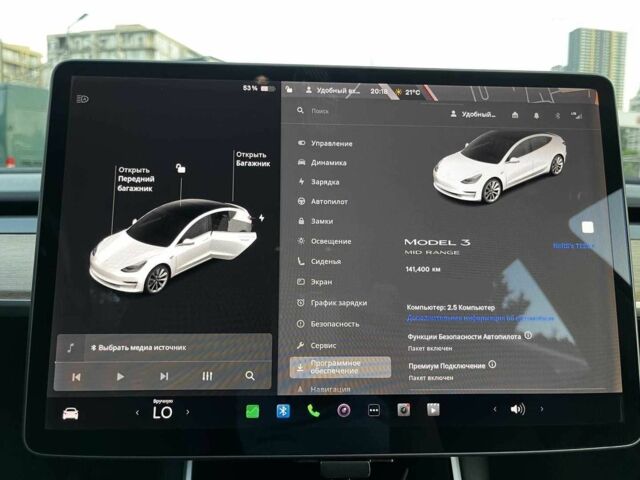
Task: Open the Phone app
Action: tap(313, 411)
